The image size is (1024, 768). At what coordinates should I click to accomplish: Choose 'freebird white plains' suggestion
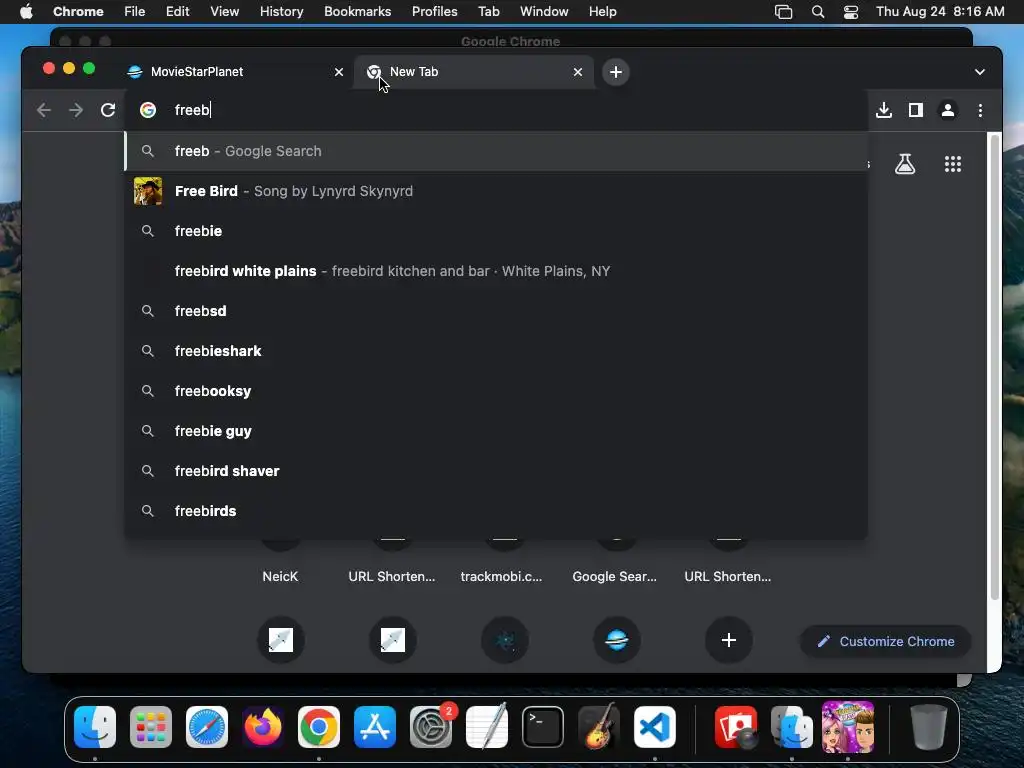[496, 271]
